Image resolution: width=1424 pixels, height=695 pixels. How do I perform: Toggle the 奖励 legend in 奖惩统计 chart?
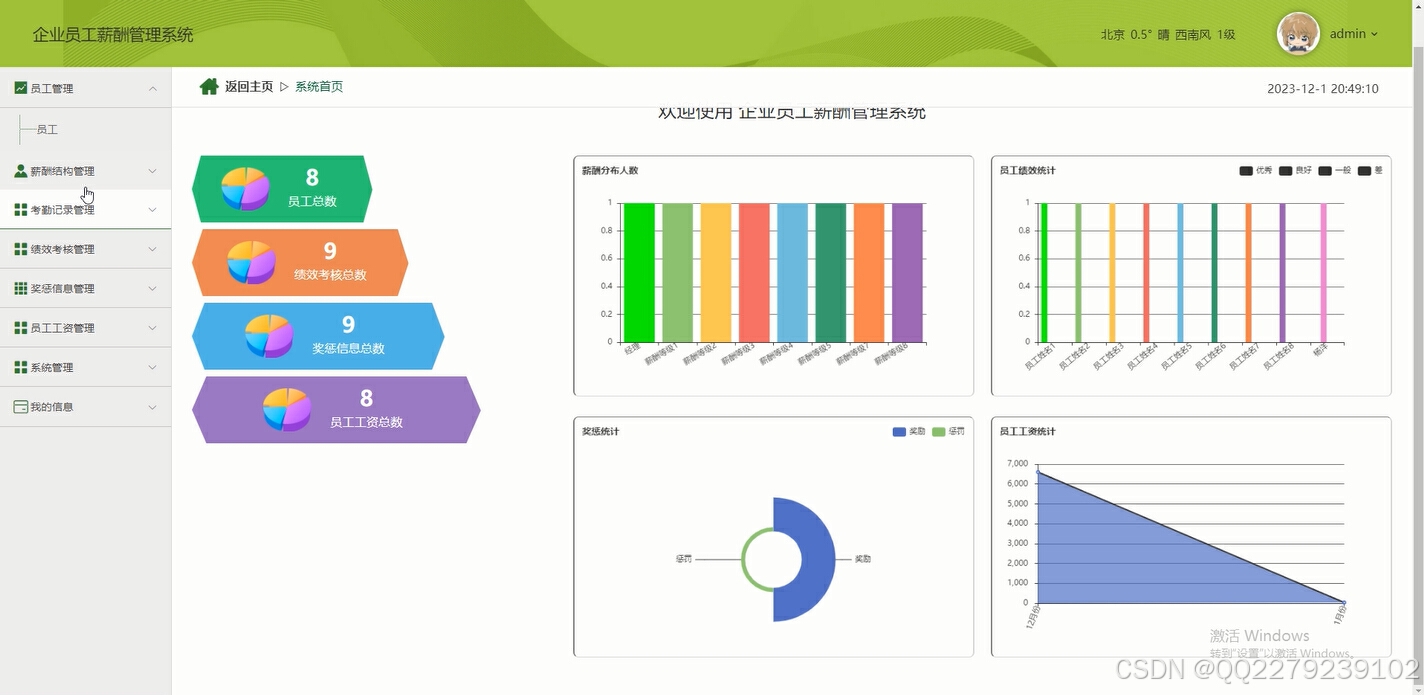point(899,431)
